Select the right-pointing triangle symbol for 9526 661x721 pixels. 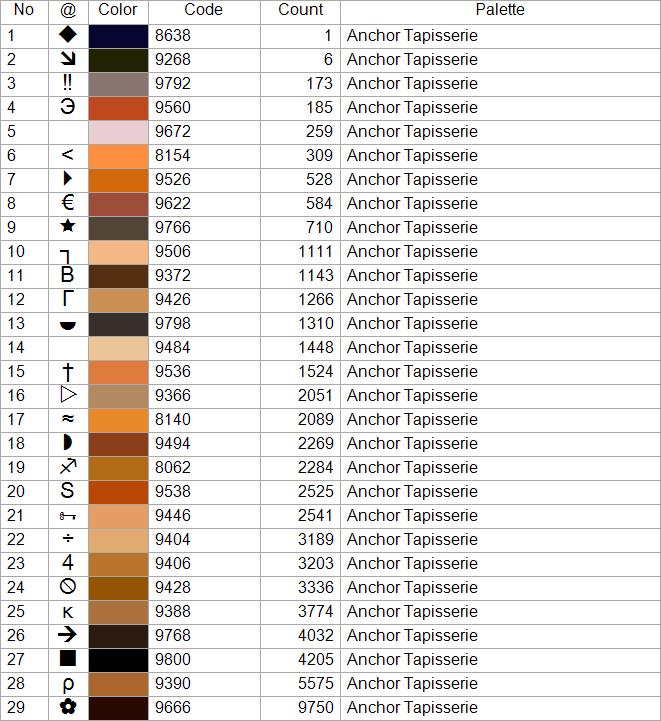coord(68,178)
